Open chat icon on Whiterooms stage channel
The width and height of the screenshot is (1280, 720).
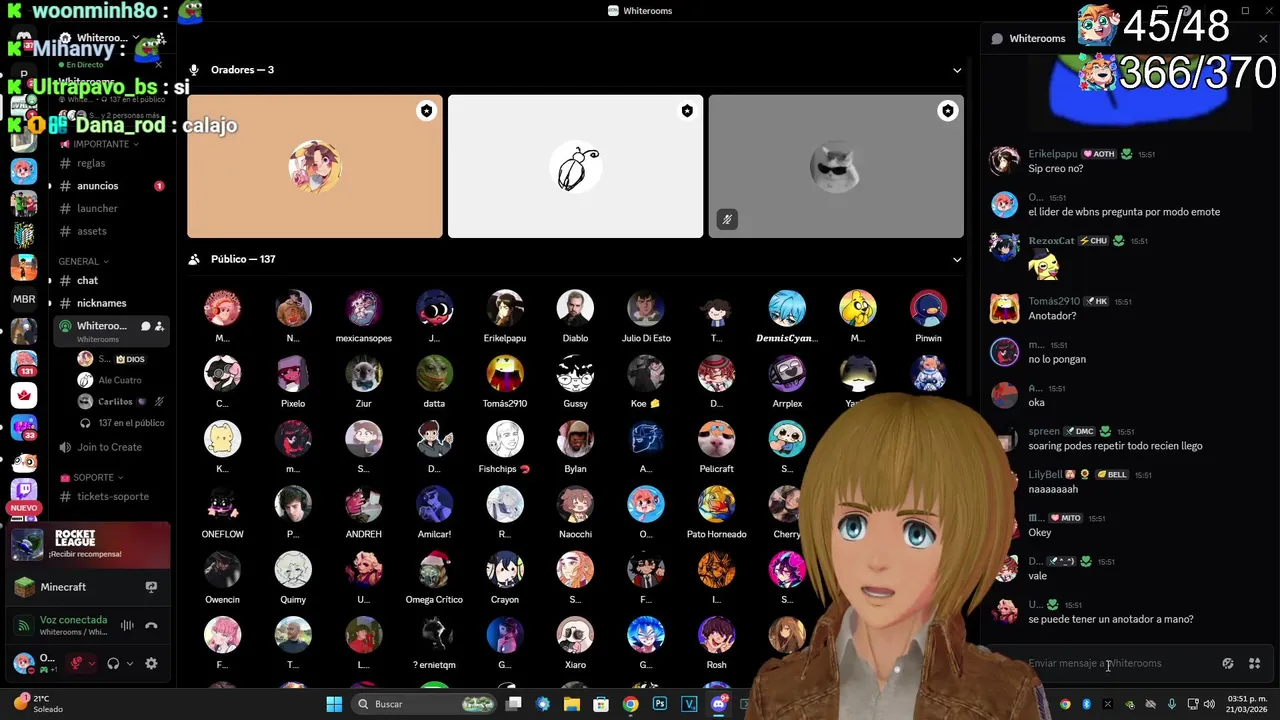[x=145, y=326]
